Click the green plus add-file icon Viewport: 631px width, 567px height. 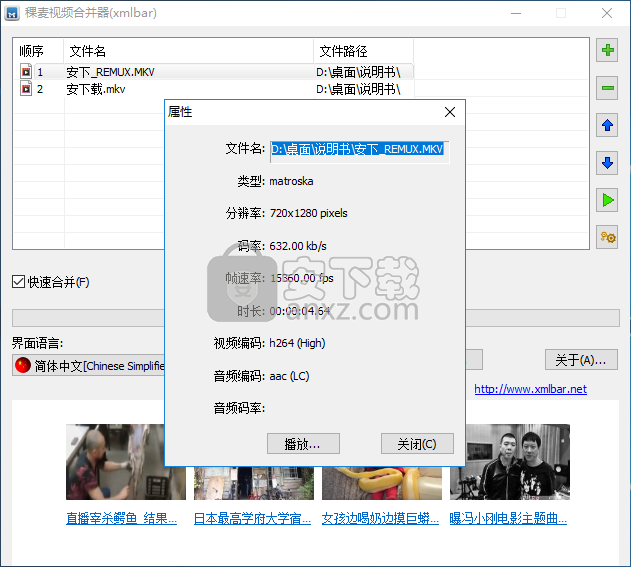coord(607,50)
